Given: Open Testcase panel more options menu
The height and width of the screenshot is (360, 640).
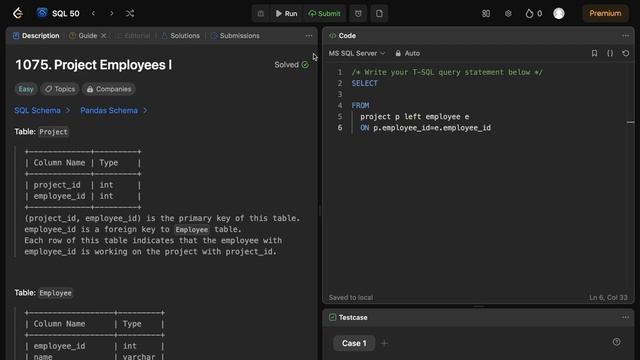Looking at the screenshot, I should (x=625, y=317).
